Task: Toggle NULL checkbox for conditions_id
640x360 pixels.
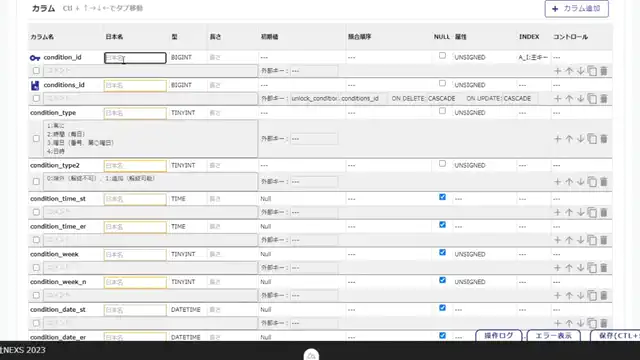Action: pos(442,83)
